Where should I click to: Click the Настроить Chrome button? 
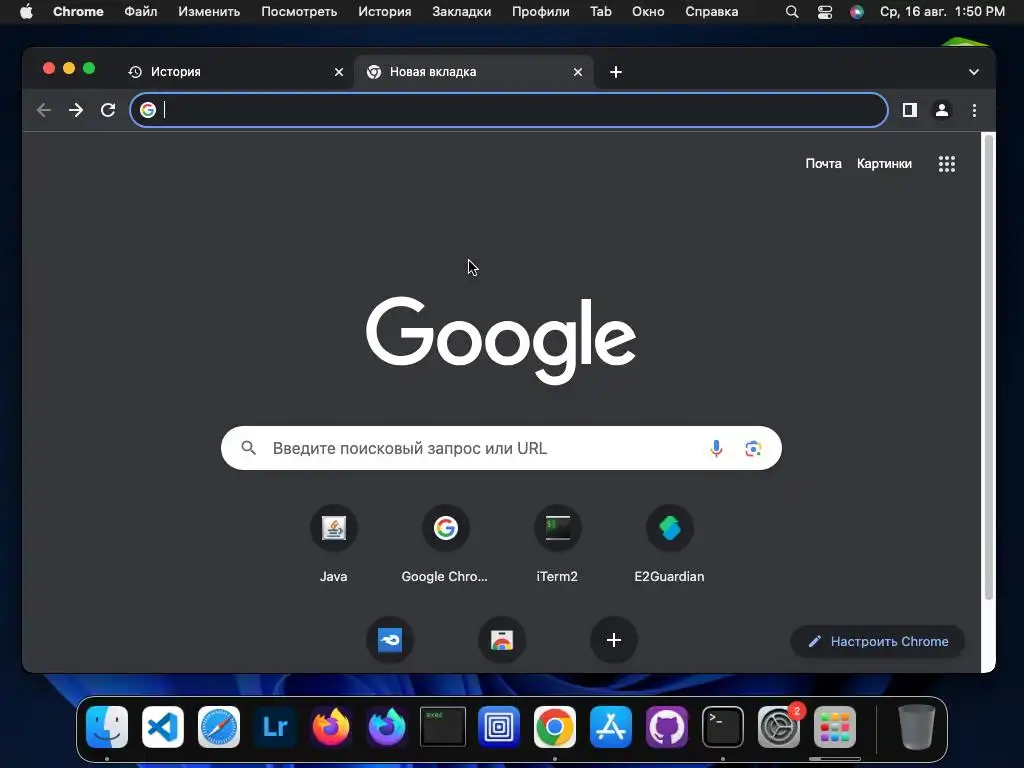878,641
